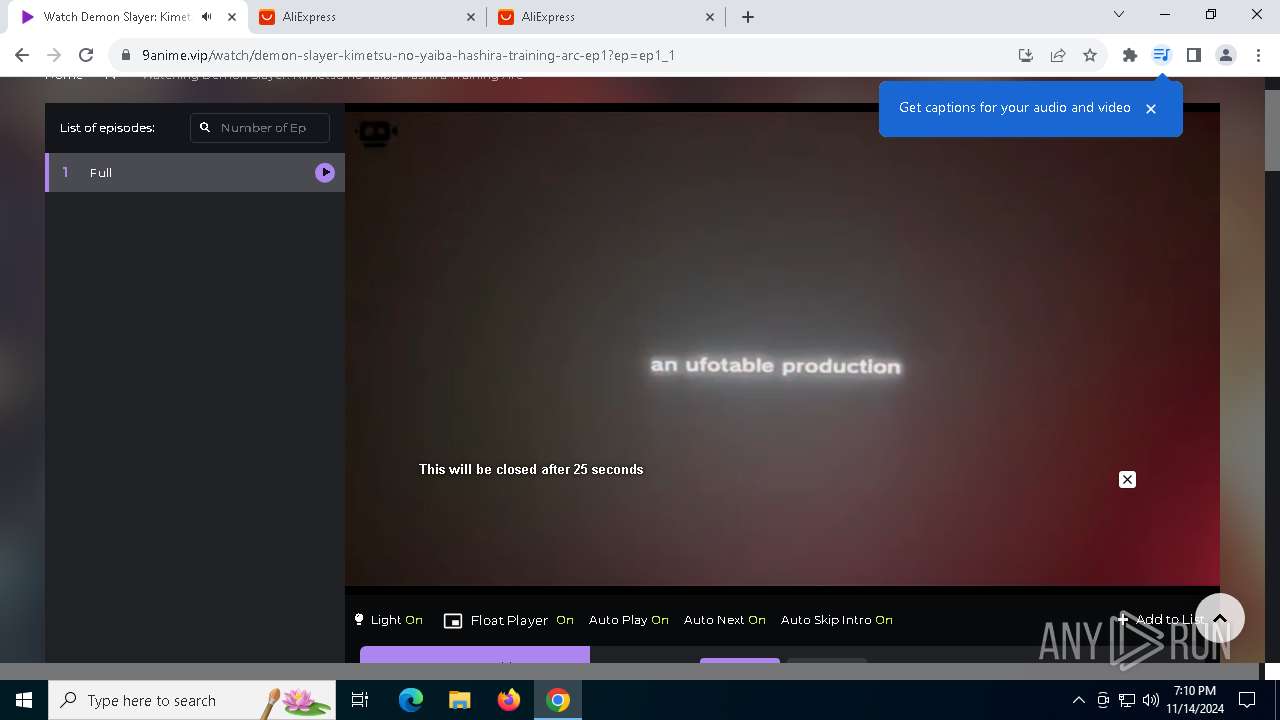Focus the address bar URL
The height and width of the screenshot is (720, 1280).
(408, 55)
